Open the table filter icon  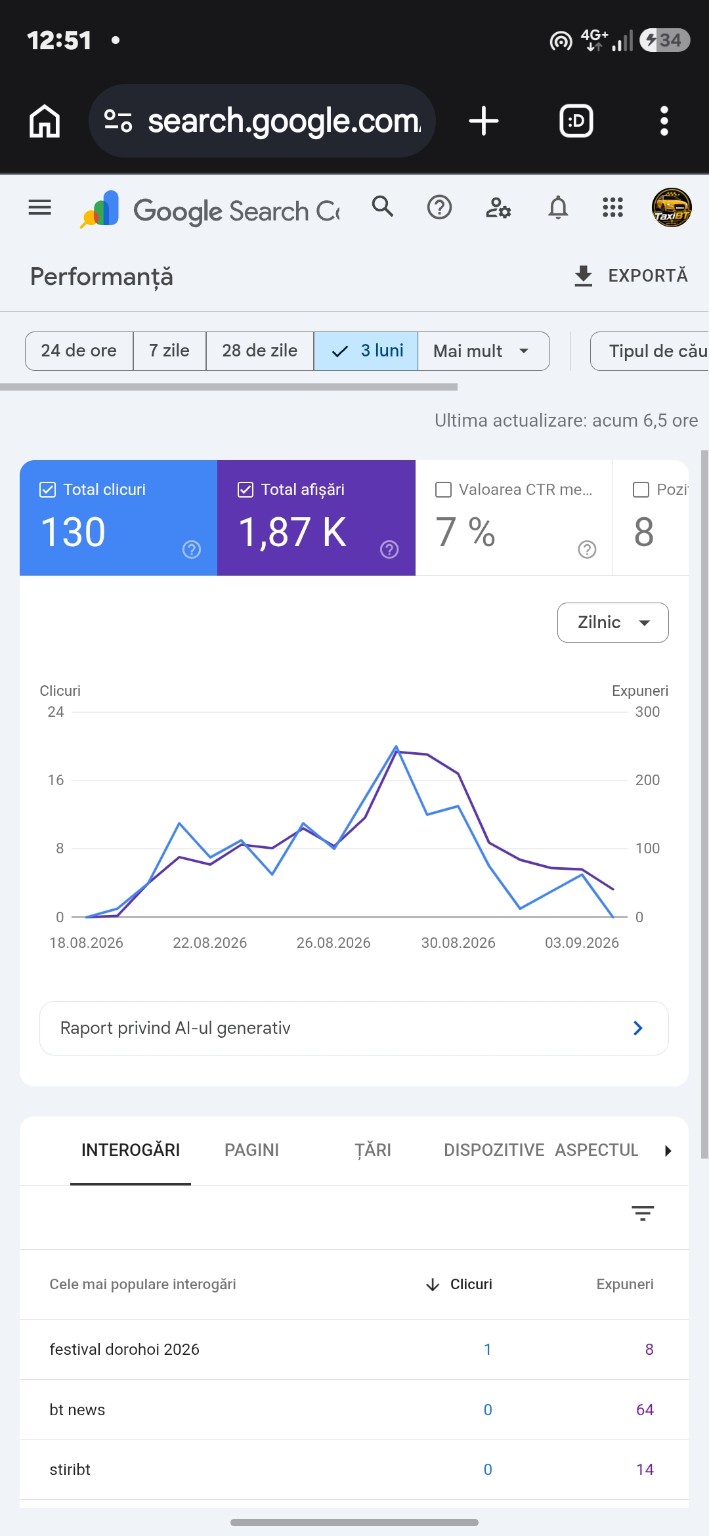click(x=643, y=1213)
